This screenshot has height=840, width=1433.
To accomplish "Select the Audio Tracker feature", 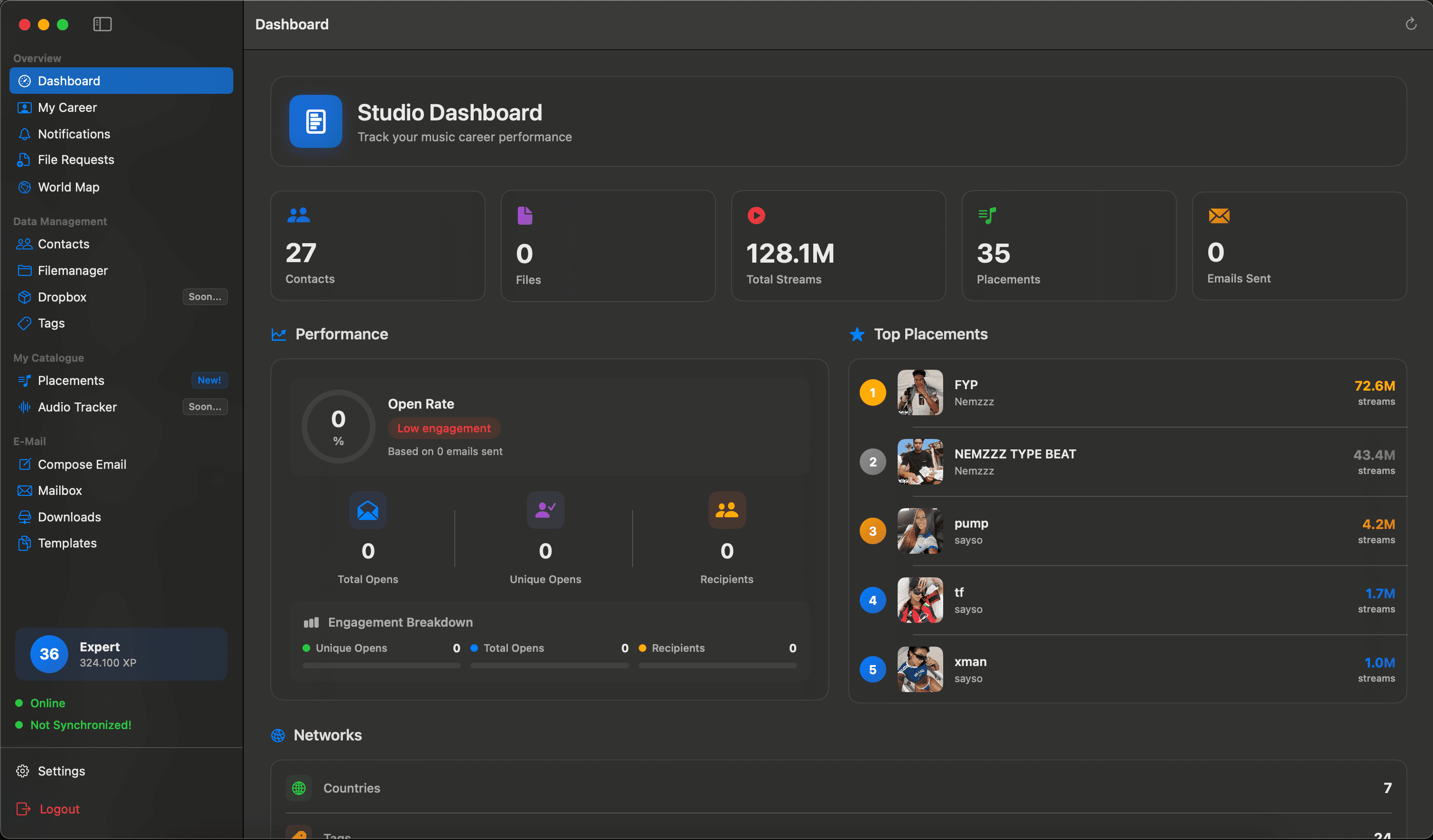I will 78,407.
